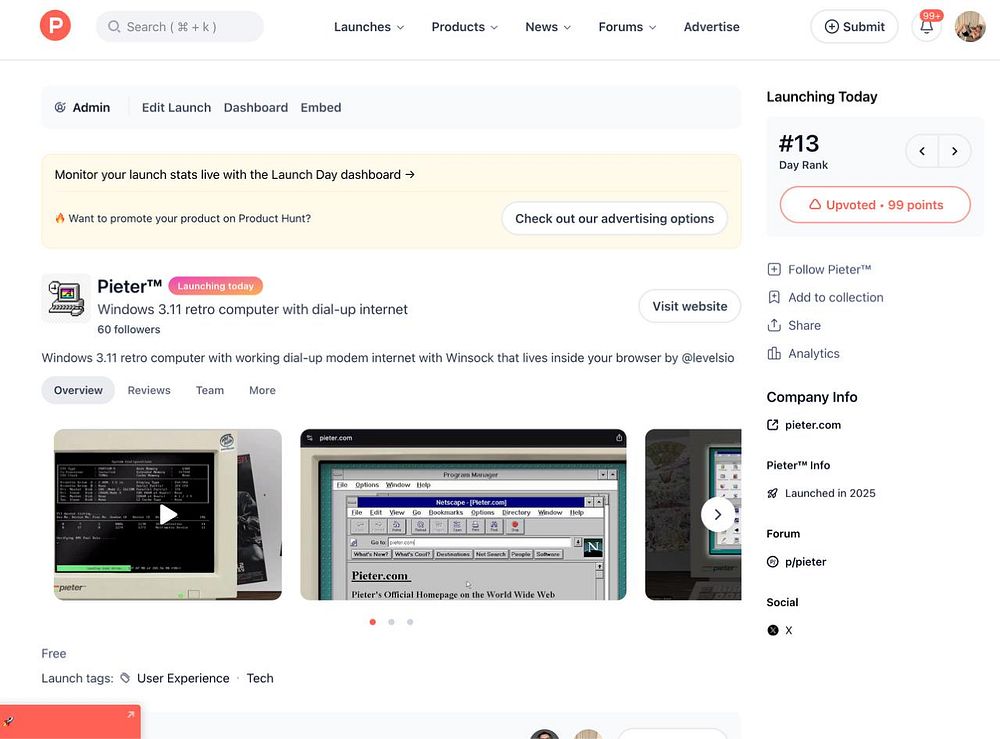
Task: Follow Pieter™
Action: tap(819, 270)
